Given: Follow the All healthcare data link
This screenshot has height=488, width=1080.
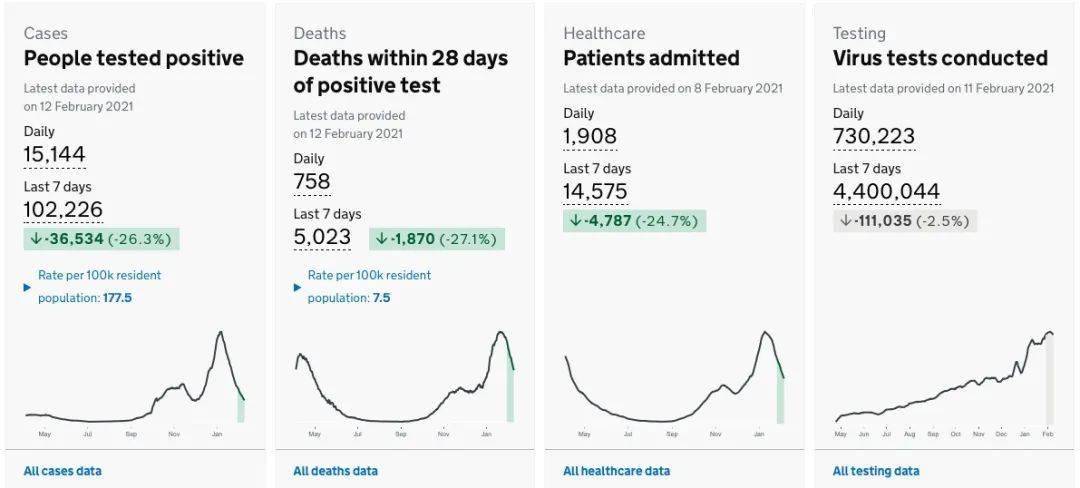Looking at the screenshot, I should 616,471.
